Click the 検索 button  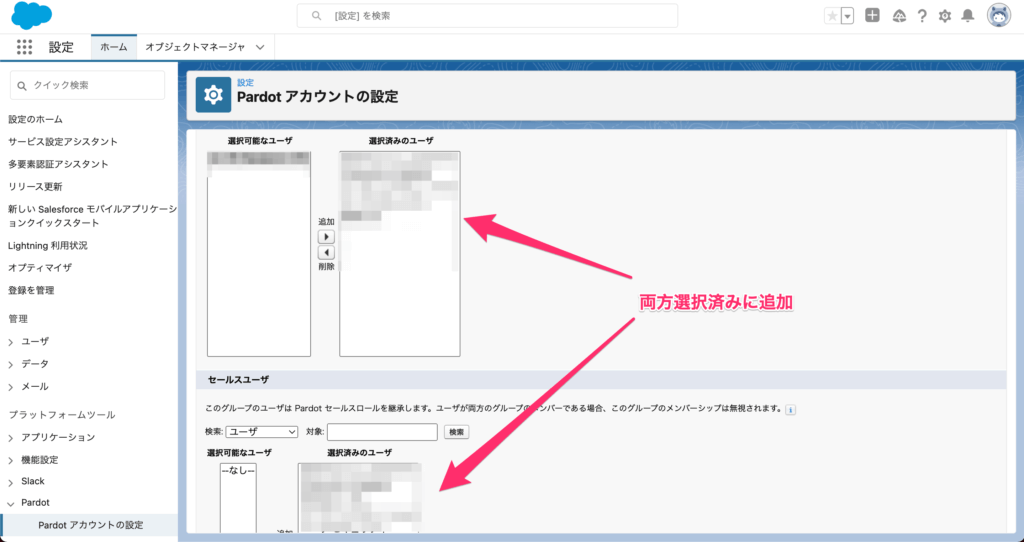point(456,432)
